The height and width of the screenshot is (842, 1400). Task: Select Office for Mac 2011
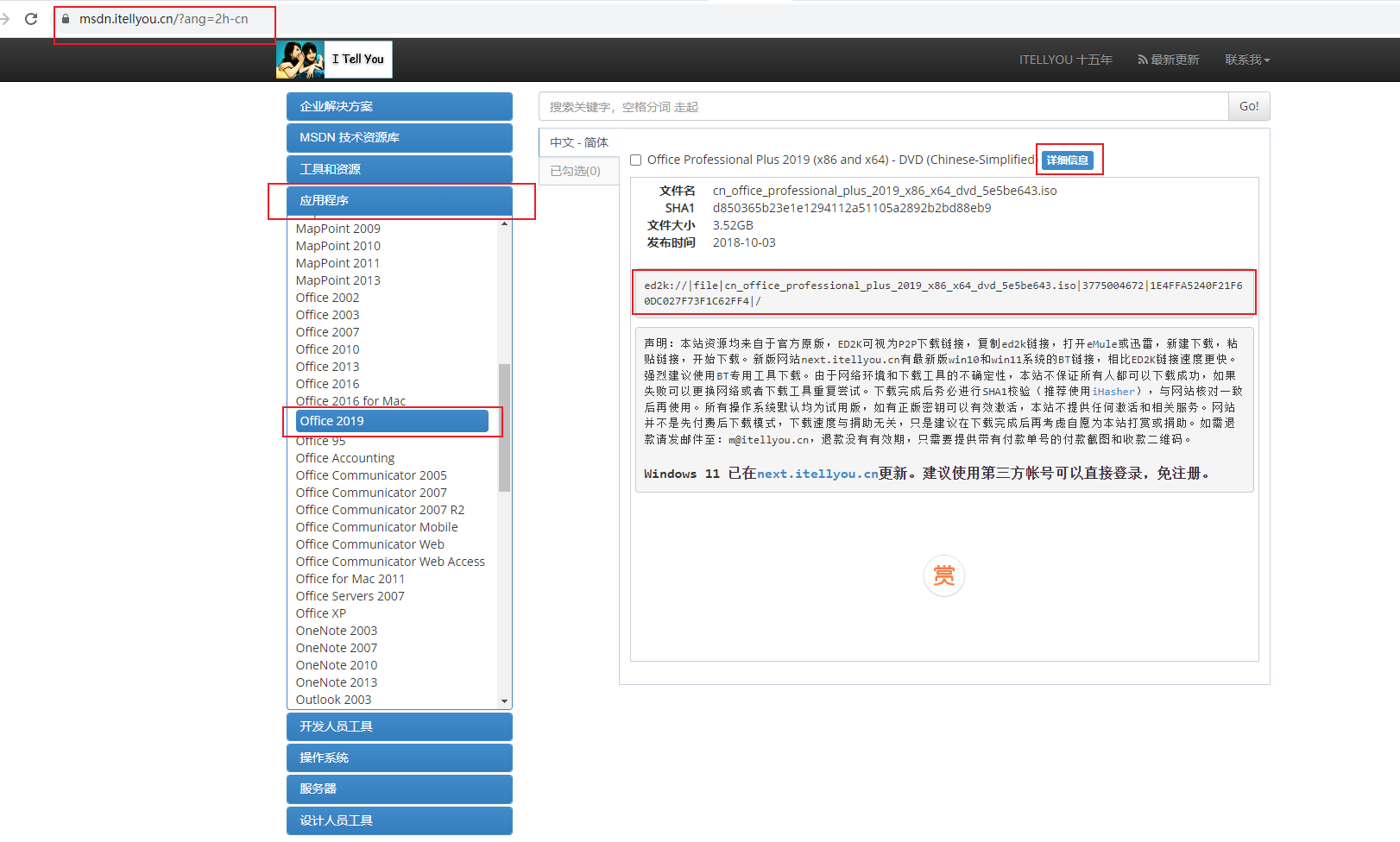pyautogui.click(x=350, y=579)
